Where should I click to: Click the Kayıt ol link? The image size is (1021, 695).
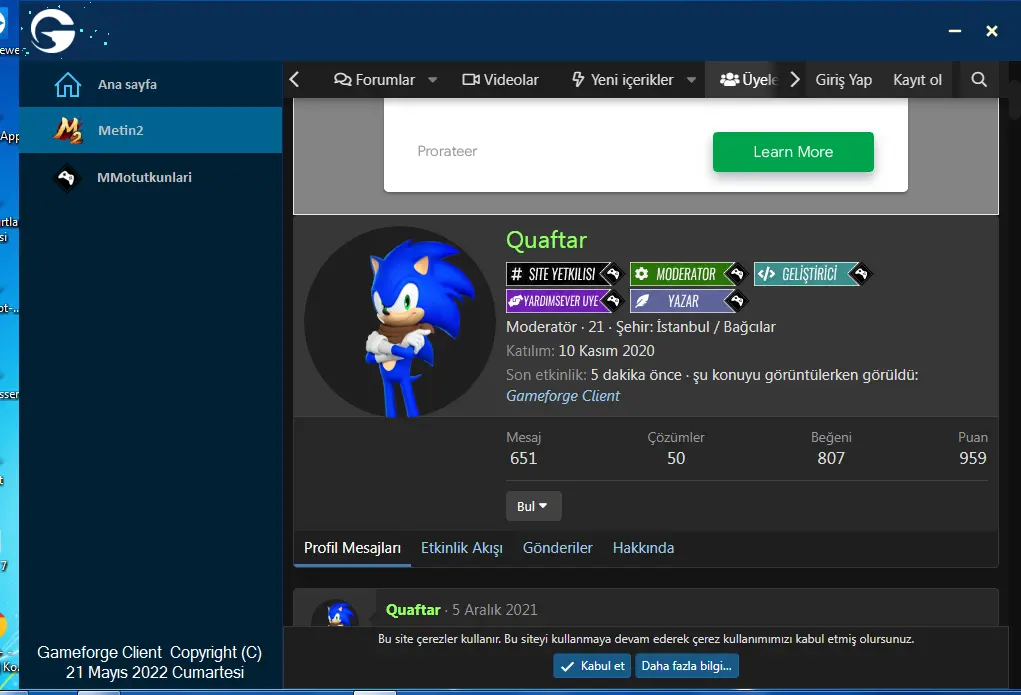[917, 79]
